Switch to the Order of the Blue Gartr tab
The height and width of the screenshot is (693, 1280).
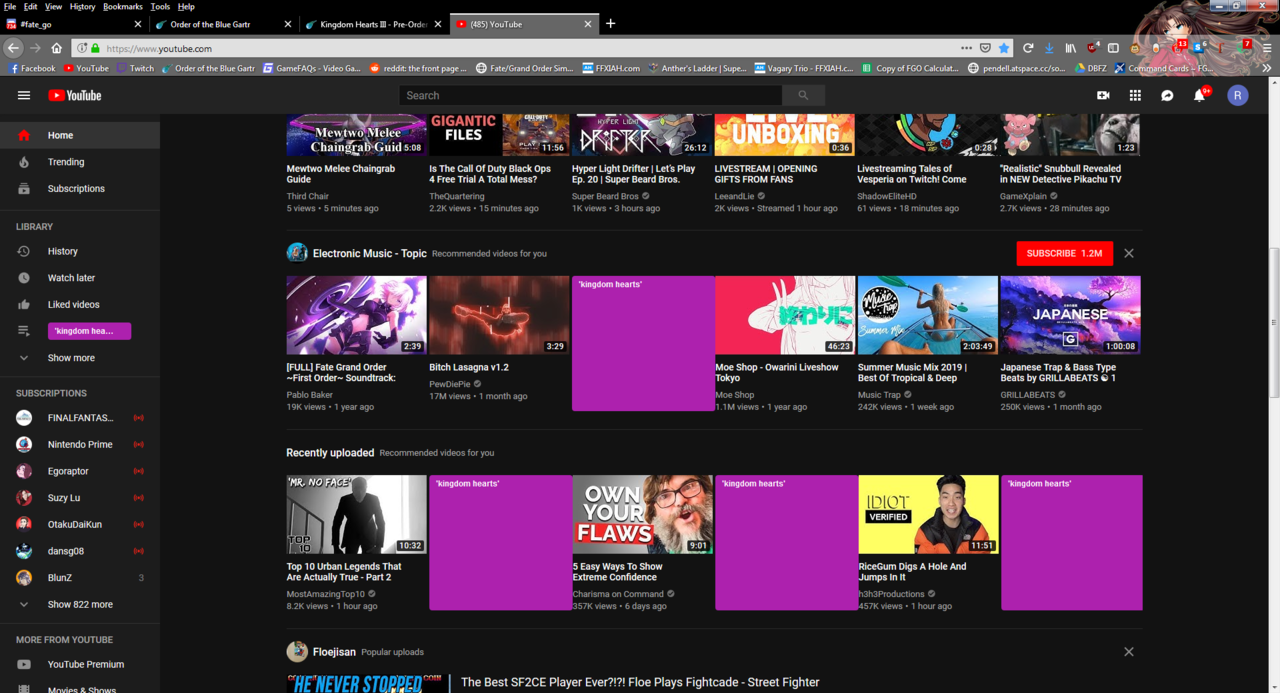click(223, 24)
